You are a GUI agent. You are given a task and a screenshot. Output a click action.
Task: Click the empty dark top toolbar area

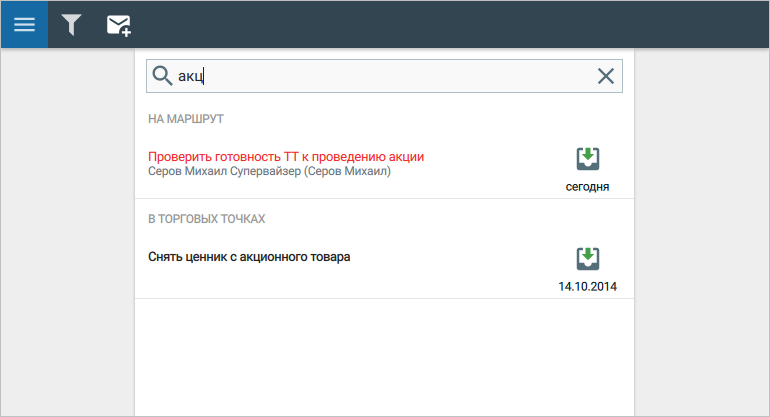450,24
